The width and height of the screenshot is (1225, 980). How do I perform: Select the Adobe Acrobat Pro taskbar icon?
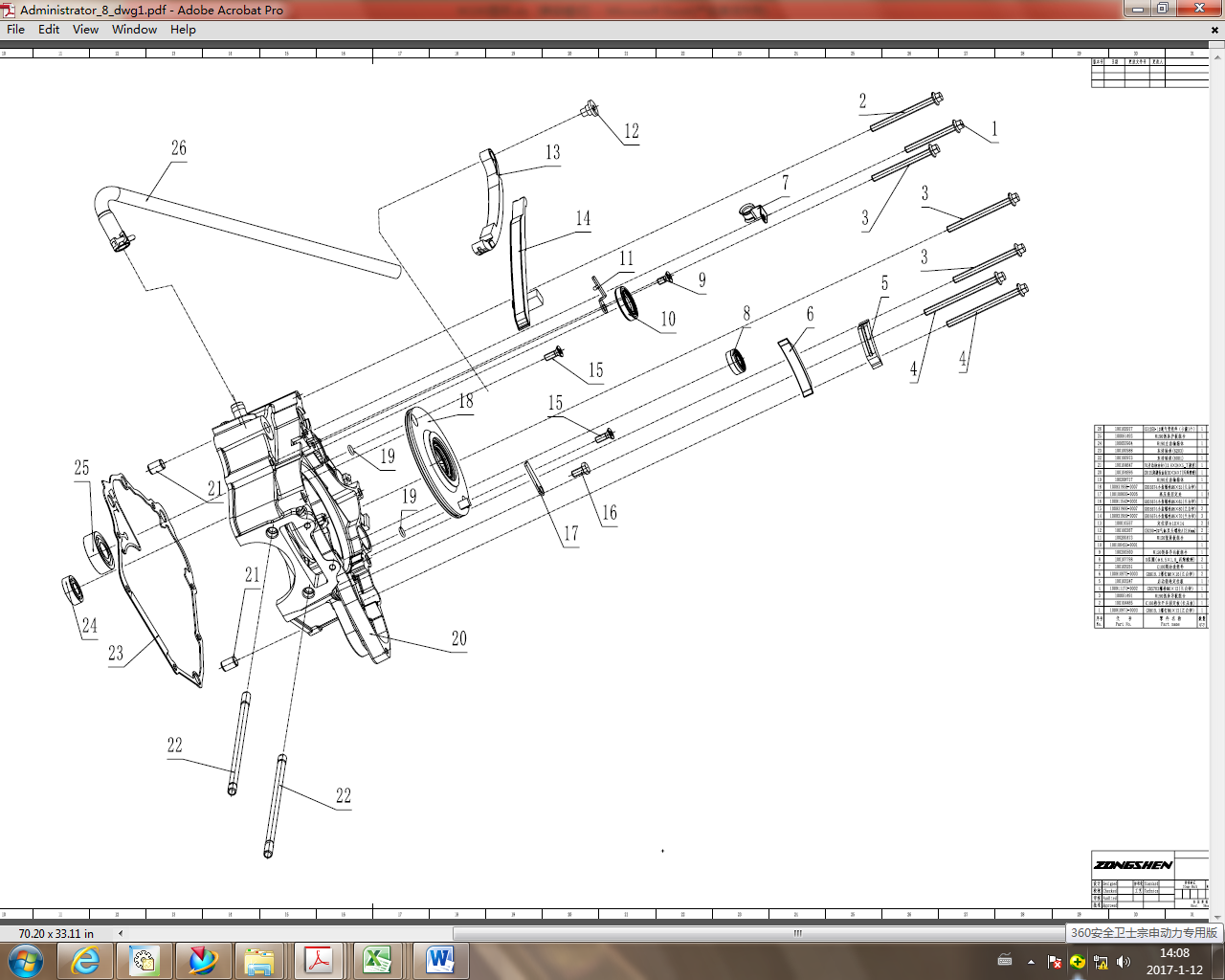pos(319,960)
